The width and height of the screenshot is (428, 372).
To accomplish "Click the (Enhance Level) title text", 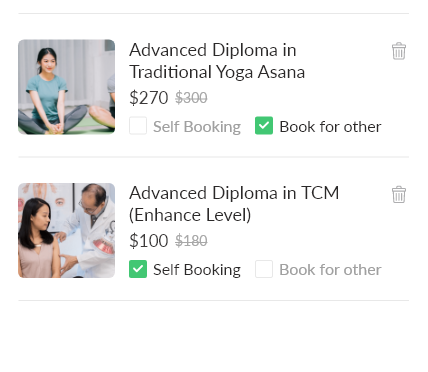I will coord(190,215).
